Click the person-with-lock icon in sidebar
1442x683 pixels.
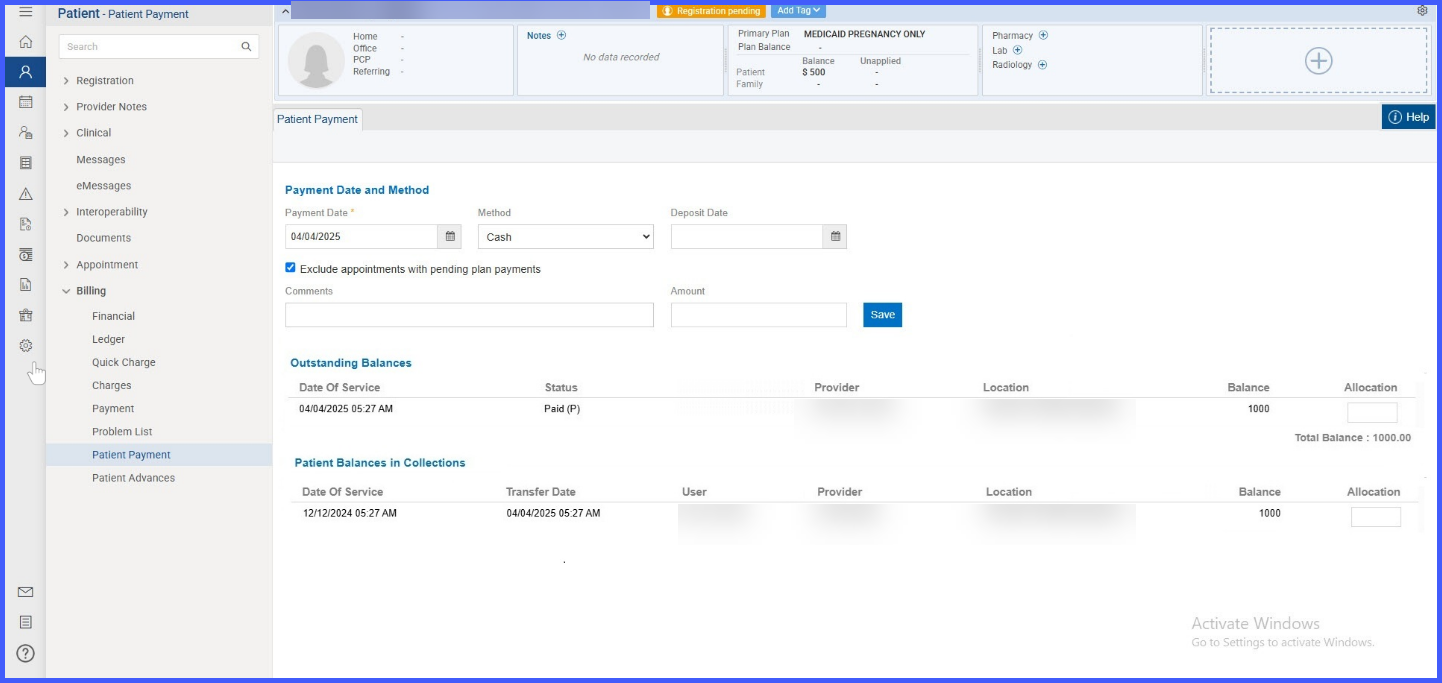26,132
